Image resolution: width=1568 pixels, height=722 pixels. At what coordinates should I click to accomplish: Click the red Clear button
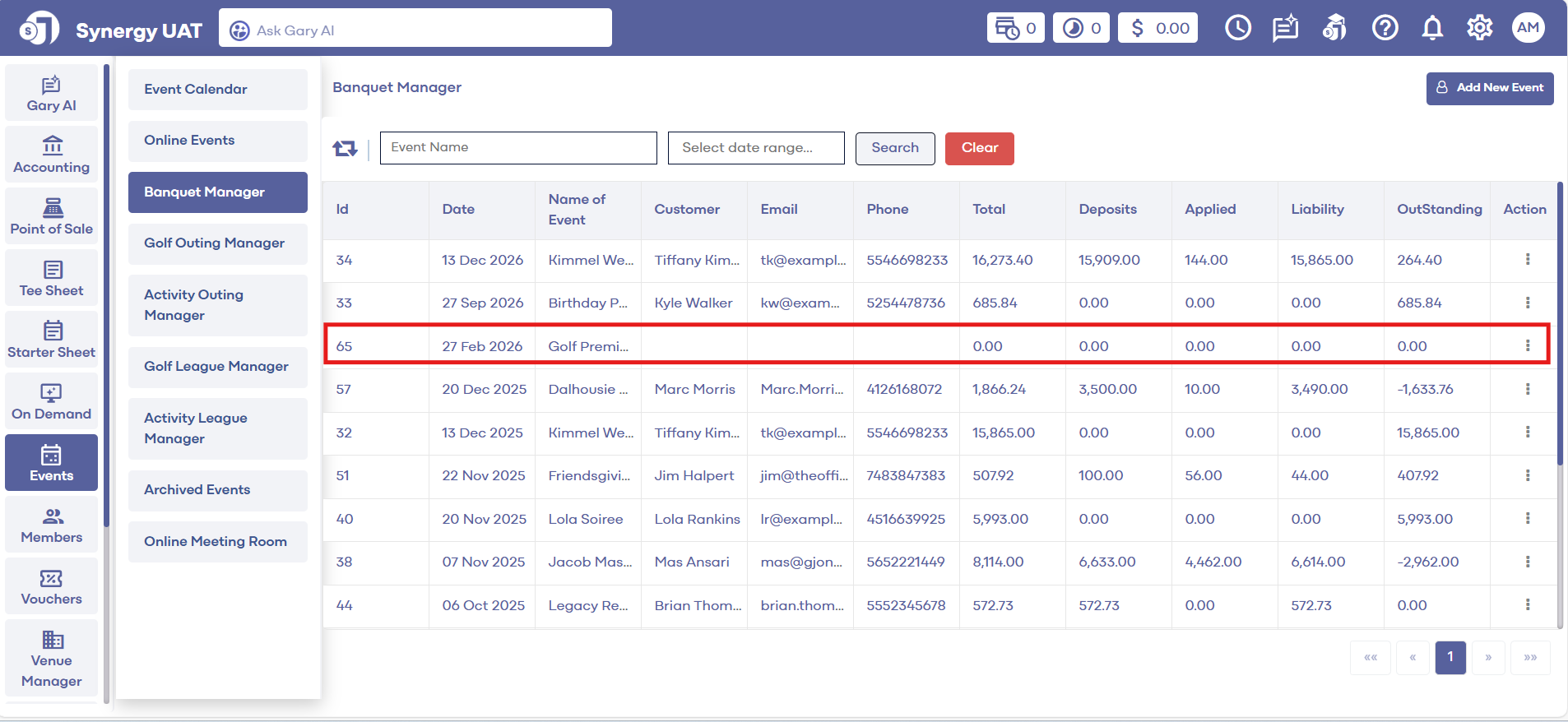[979, 148]
